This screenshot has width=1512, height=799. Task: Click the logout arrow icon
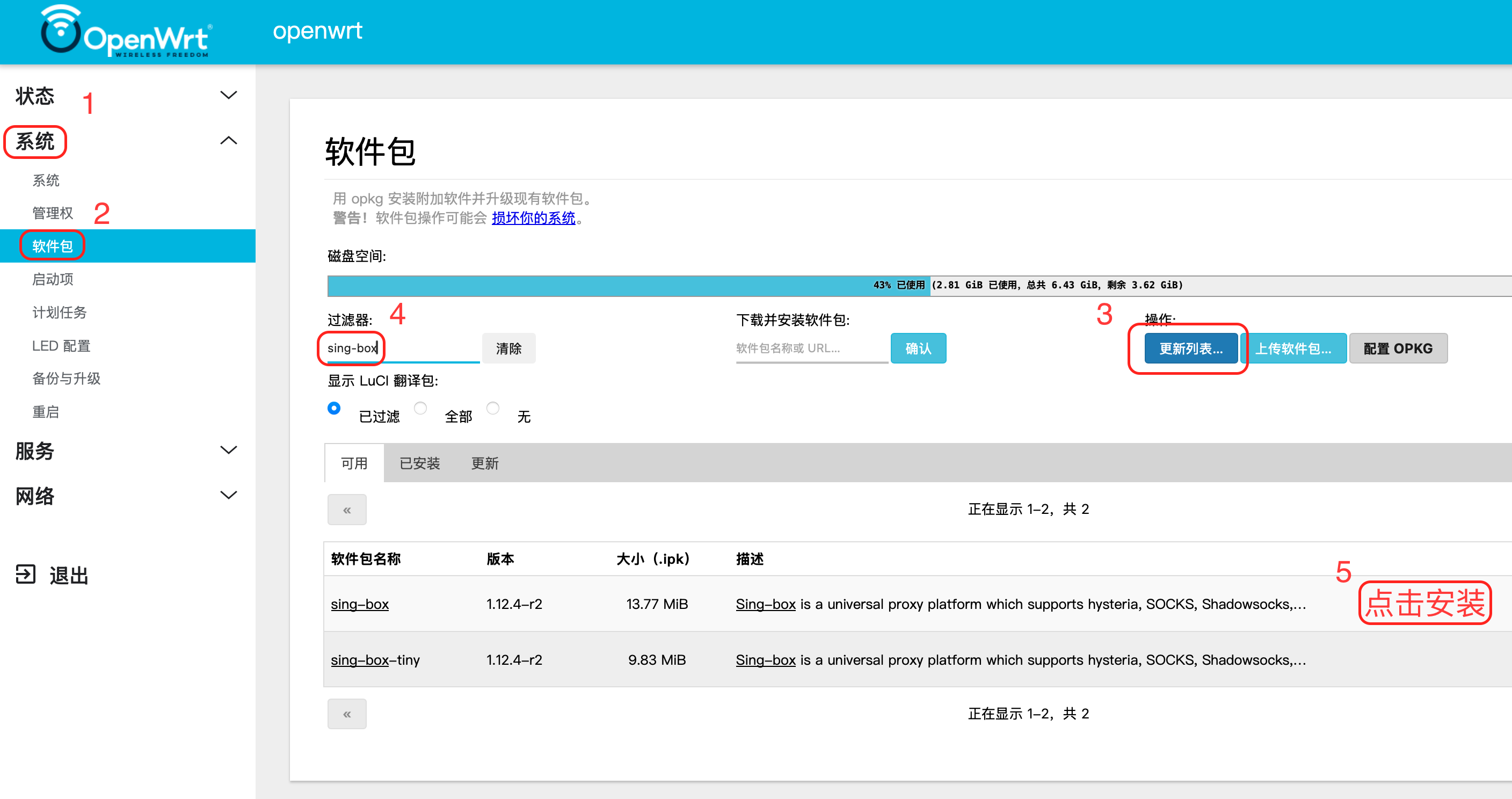[x=25, y=574]
